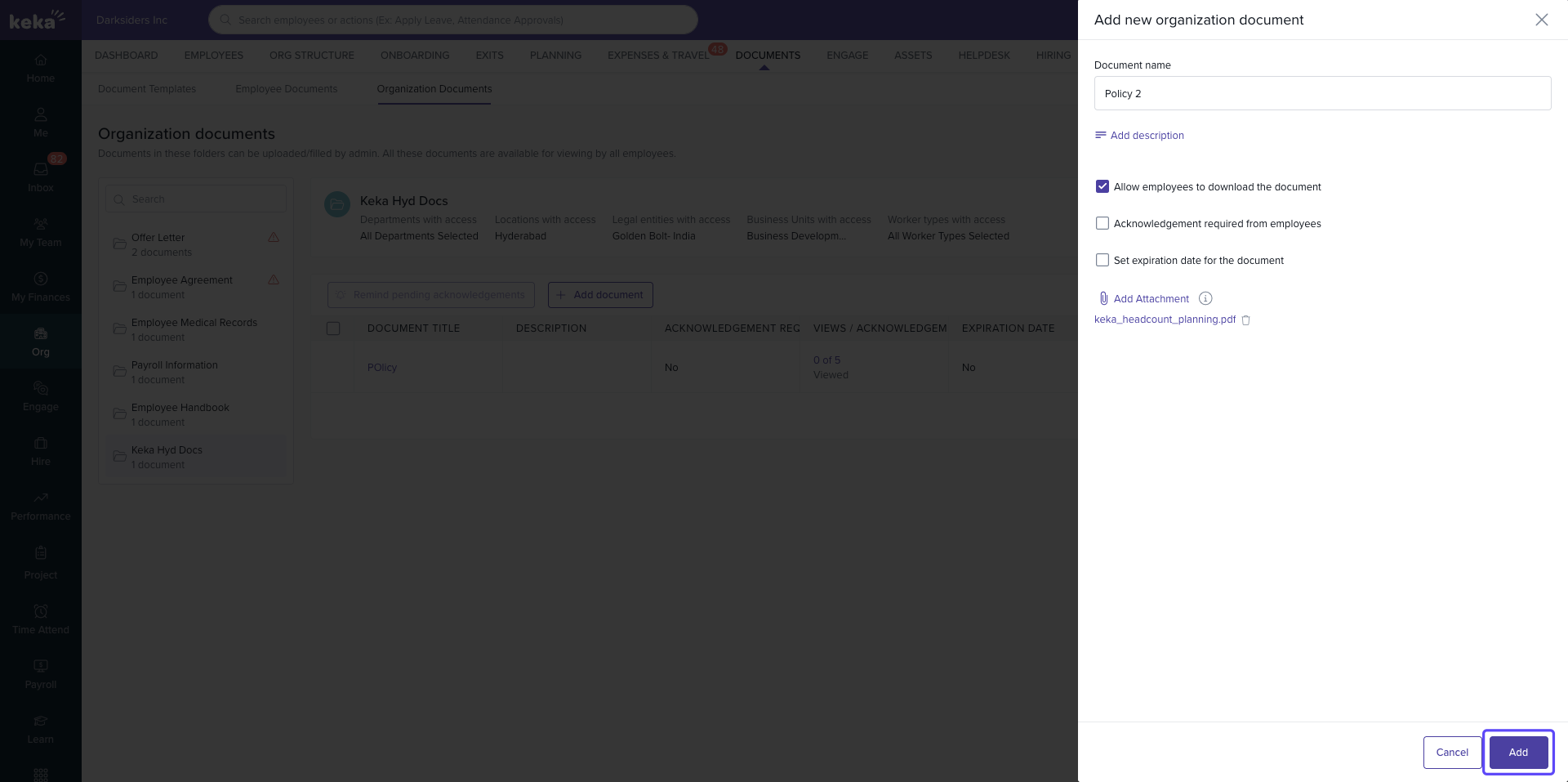Image resolution: width=1568 pixels, height=782 pixels.
Task: Uncheck Allow employees to download the document
Action: coord(1102,186)
